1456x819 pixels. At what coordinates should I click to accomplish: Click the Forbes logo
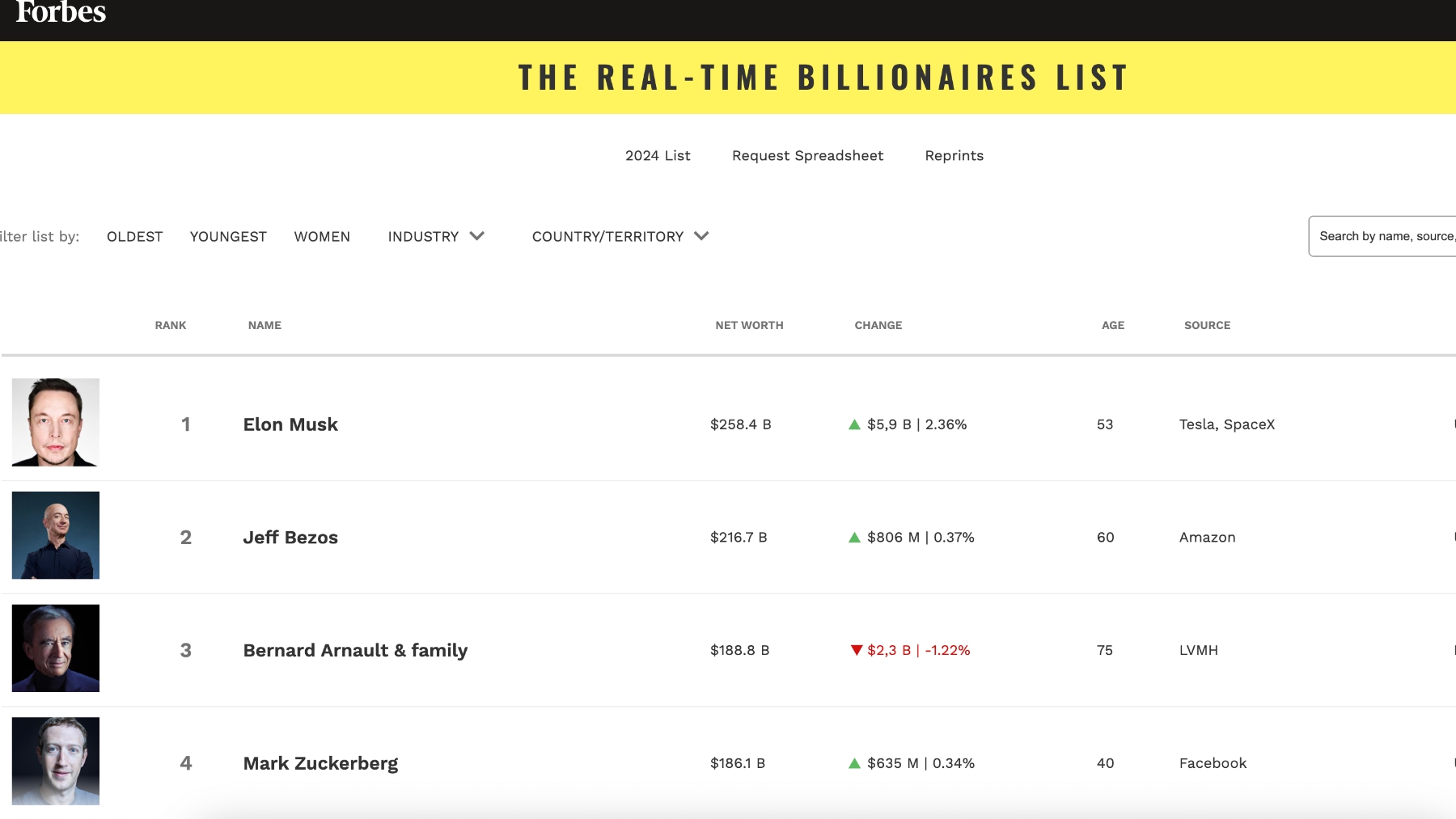click(61, 12)
